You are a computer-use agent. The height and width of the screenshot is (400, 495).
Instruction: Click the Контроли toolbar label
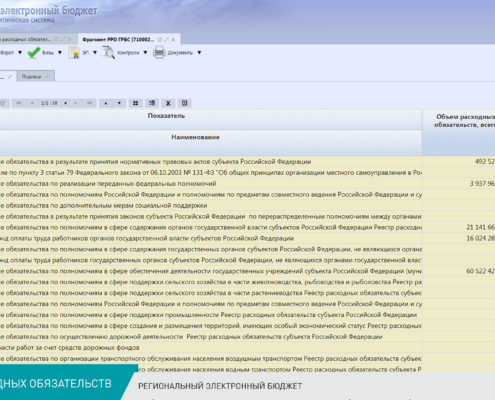(x=128, y=53)
